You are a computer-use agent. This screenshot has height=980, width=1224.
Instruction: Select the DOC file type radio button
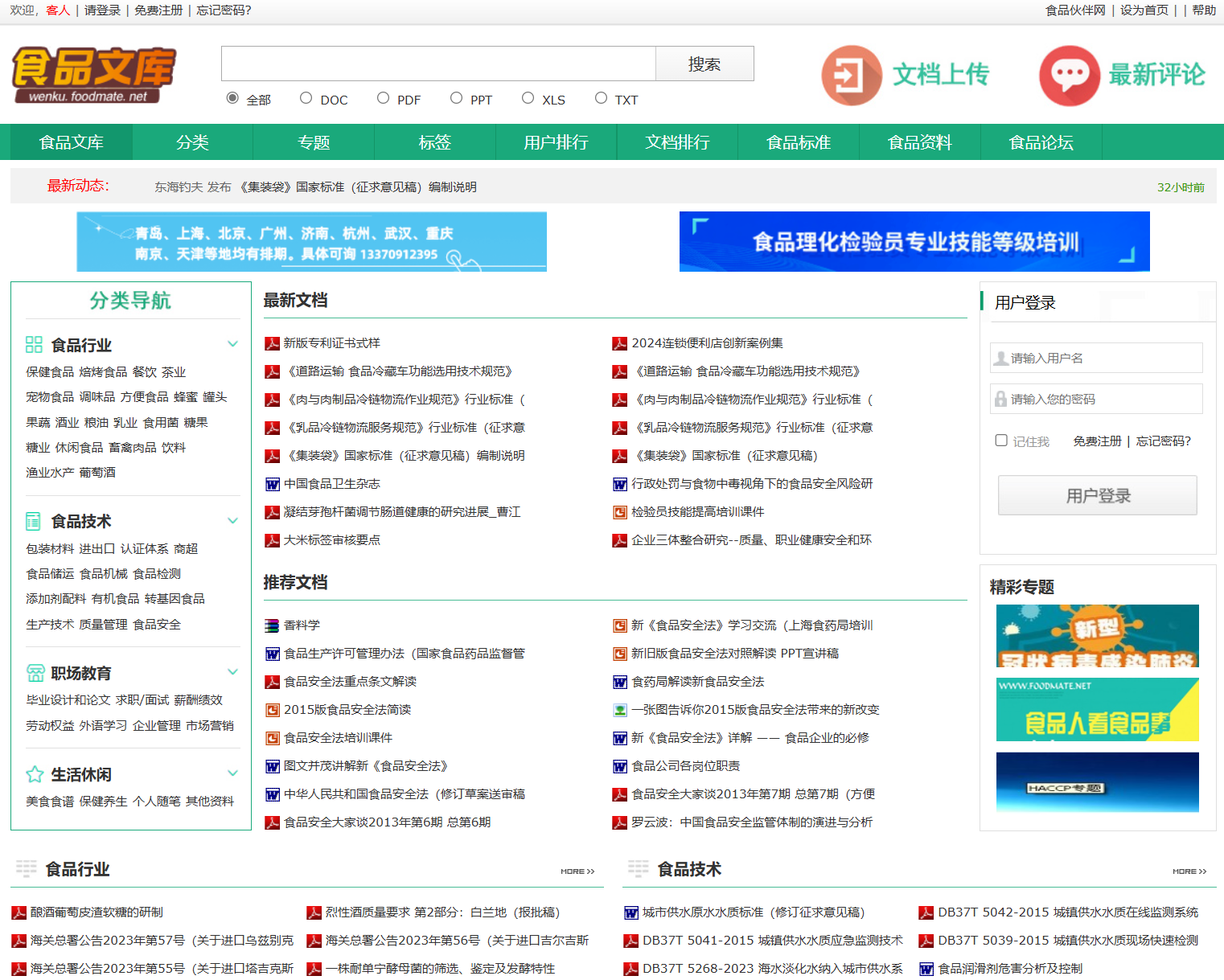pos(306,98)
